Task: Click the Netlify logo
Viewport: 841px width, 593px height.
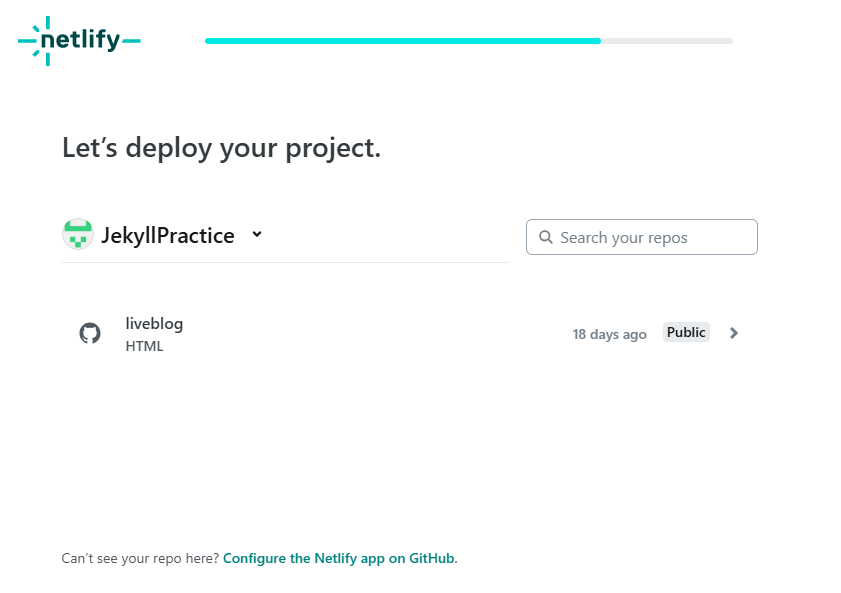Action: pyautogui.click(x=79, y=41)
